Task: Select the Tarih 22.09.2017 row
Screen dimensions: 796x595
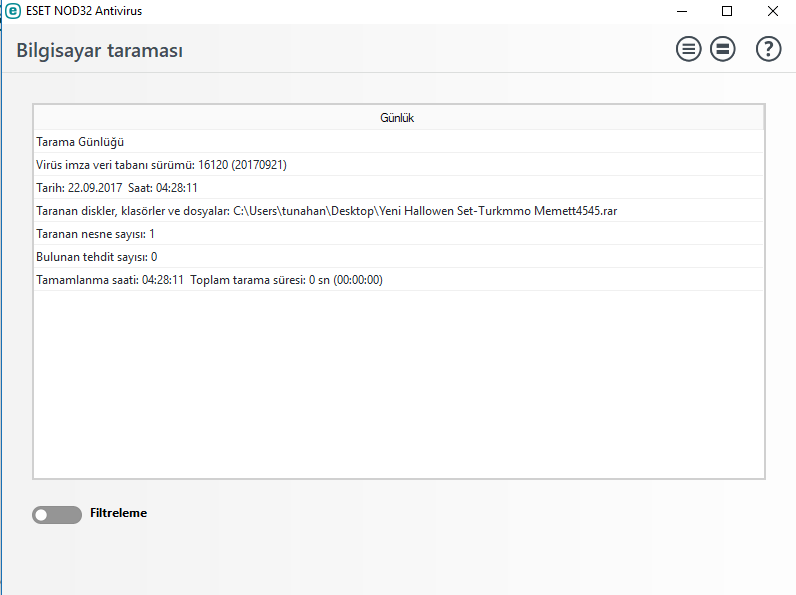Action: (x=398, y=188)
